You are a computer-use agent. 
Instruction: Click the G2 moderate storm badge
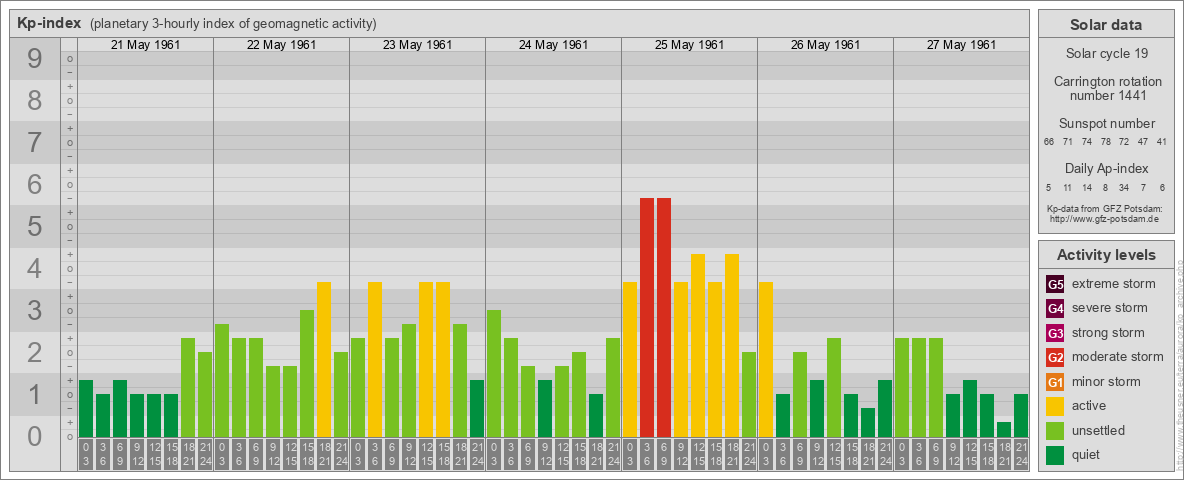[x=1055, y=357]
